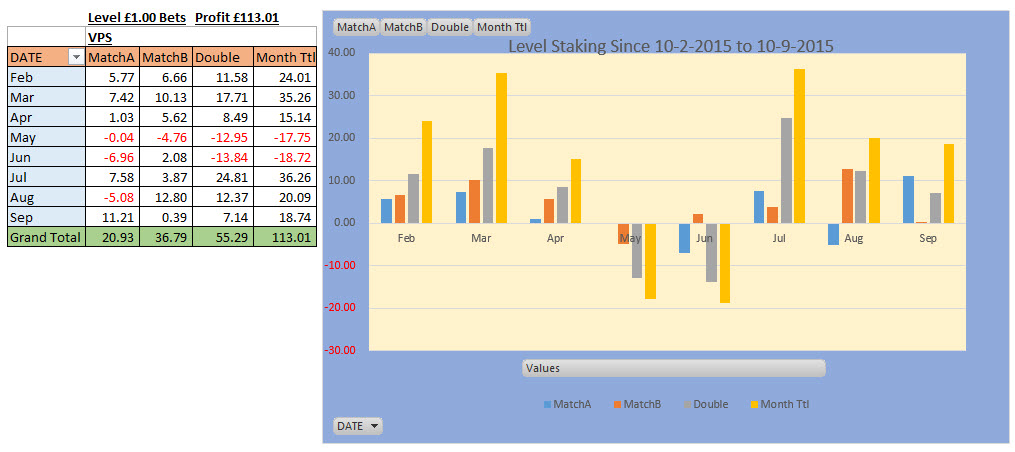Select grand total value 36.79

165,238
